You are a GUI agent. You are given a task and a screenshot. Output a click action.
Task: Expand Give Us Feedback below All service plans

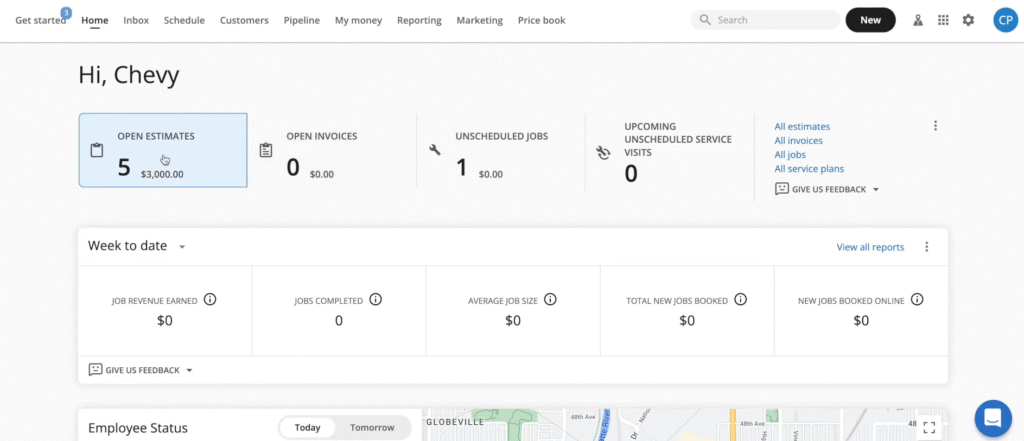(x=876, y=189)
